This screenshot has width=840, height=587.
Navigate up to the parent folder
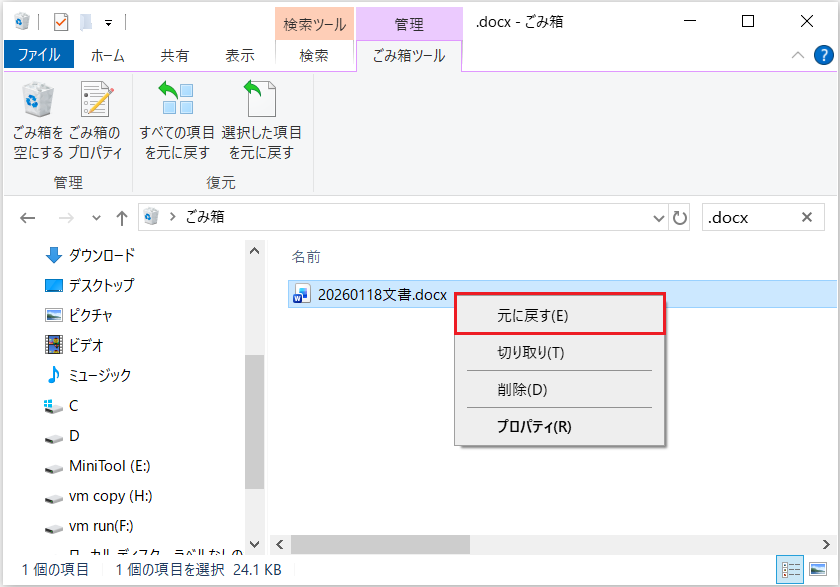(x=122, y=217)
